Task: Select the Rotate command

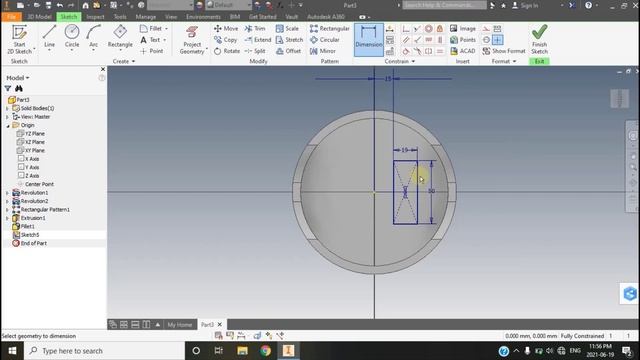Action: pyautogui.click(x=227, y=51)
